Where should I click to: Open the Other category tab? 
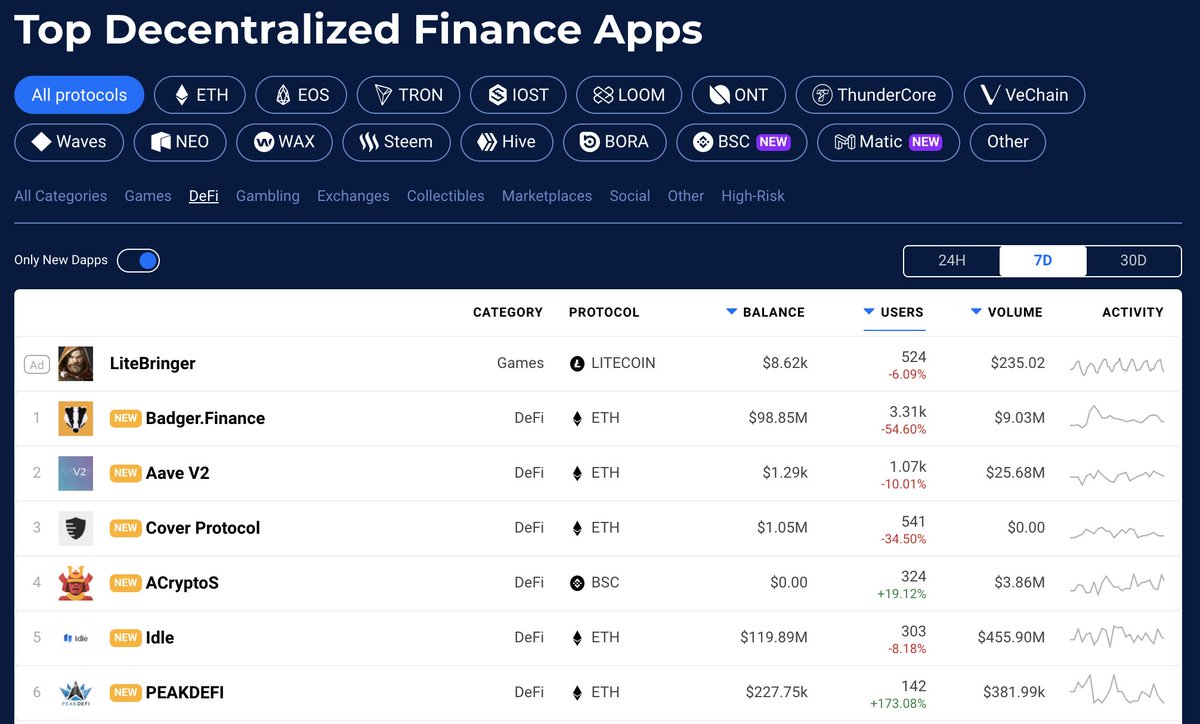(686, 196)
